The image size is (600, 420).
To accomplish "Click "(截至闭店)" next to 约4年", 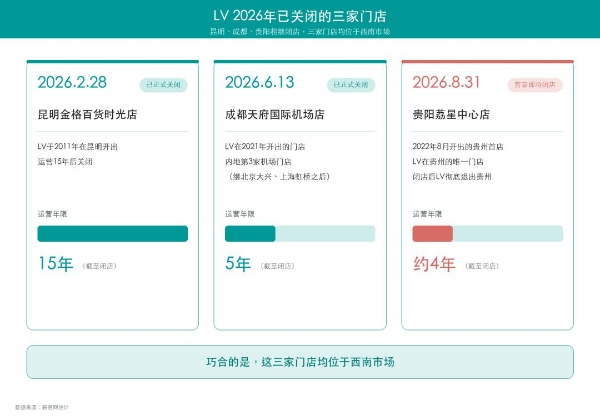I will pos(482,266).
